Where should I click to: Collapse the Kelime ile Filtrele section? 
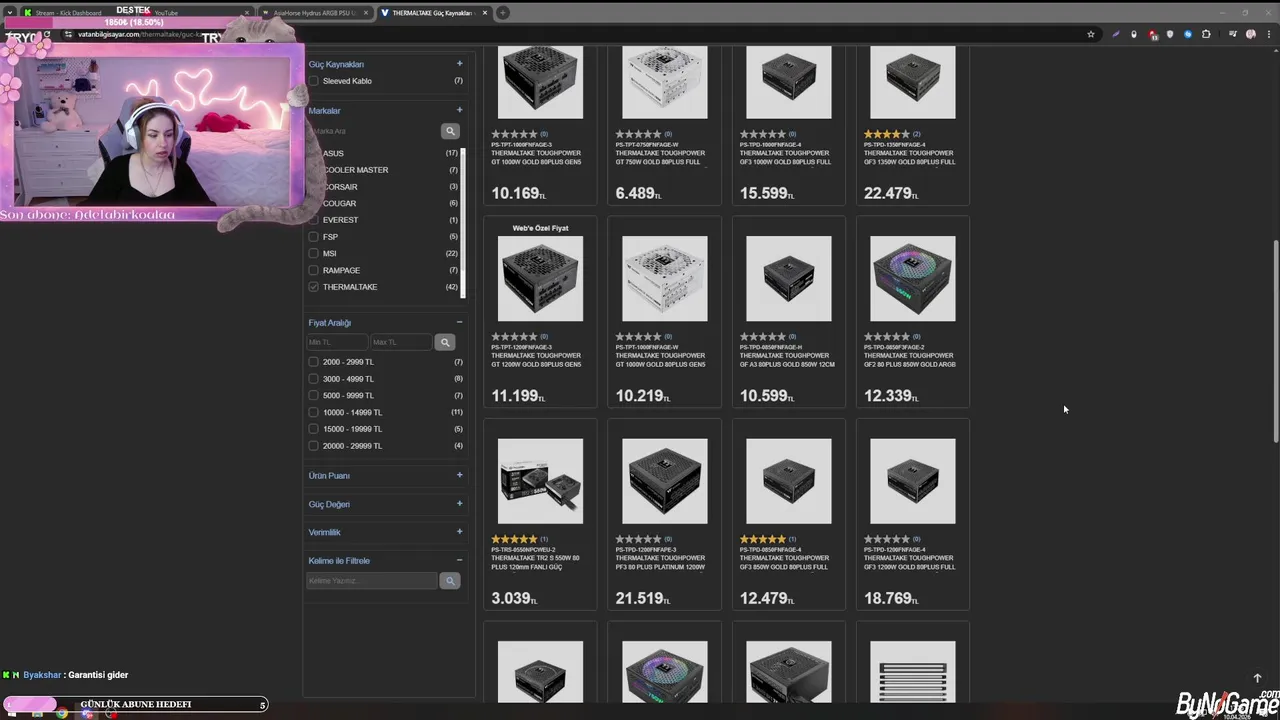point(459,560)
